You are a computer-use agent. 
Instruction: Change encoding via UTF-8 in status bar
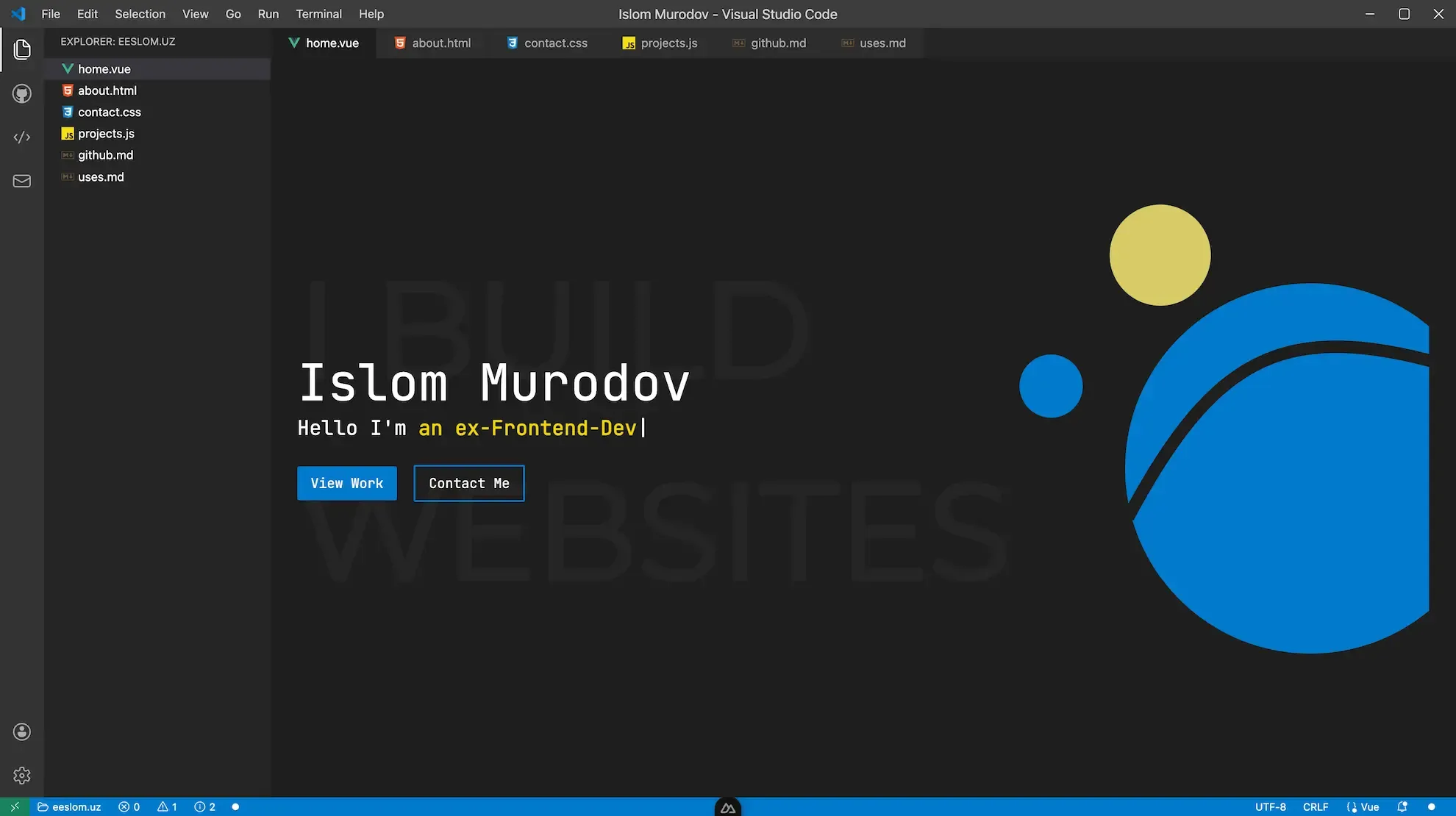pyautogui.click(x=1270, y=806)
